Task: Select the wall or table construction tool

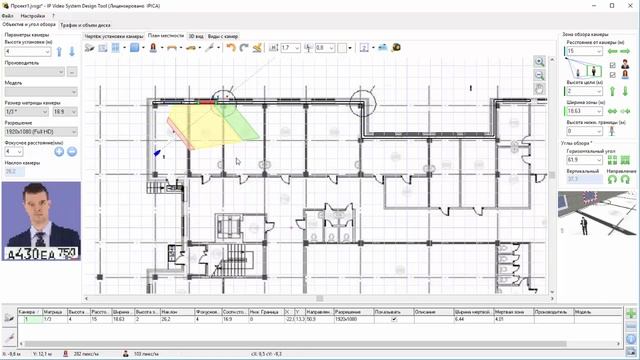Action: (x=172, y=48)
